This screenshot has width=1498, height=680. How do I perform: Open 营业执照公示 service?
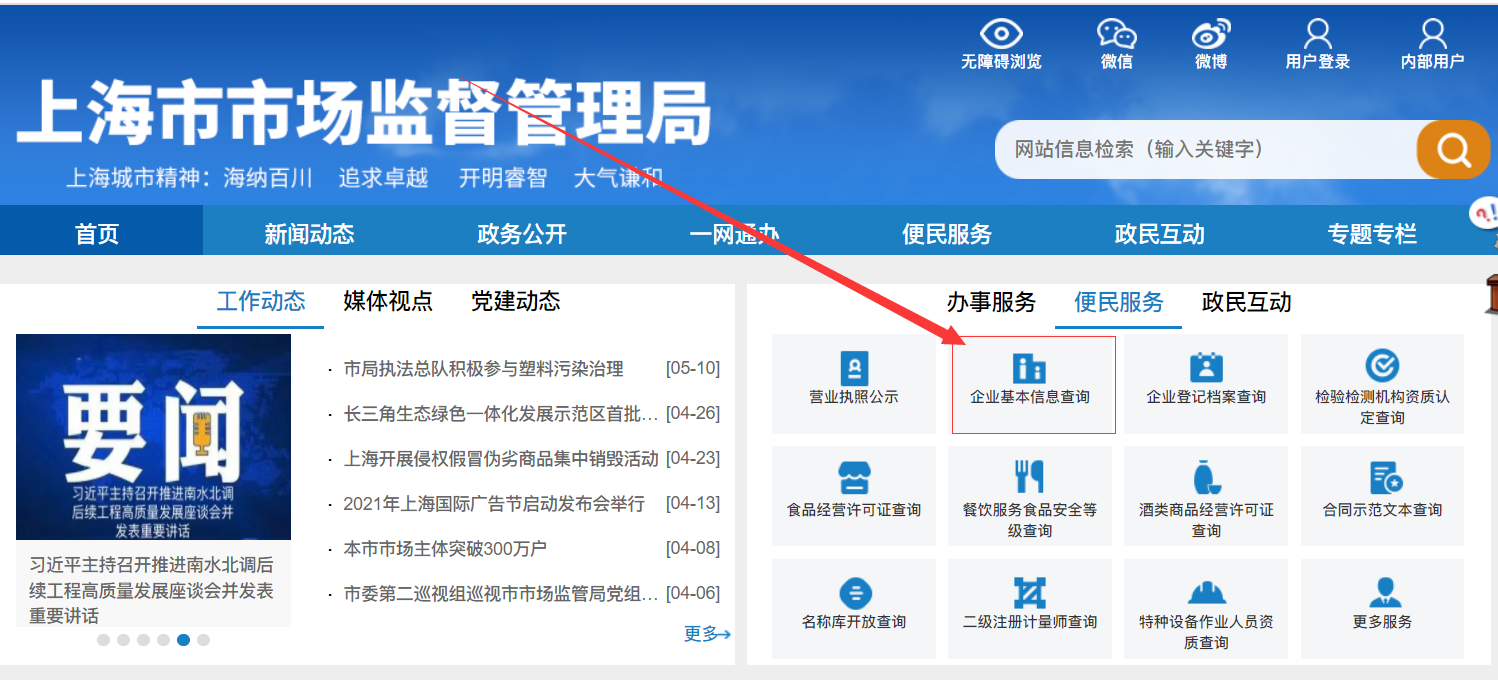(x=853, y=385)
